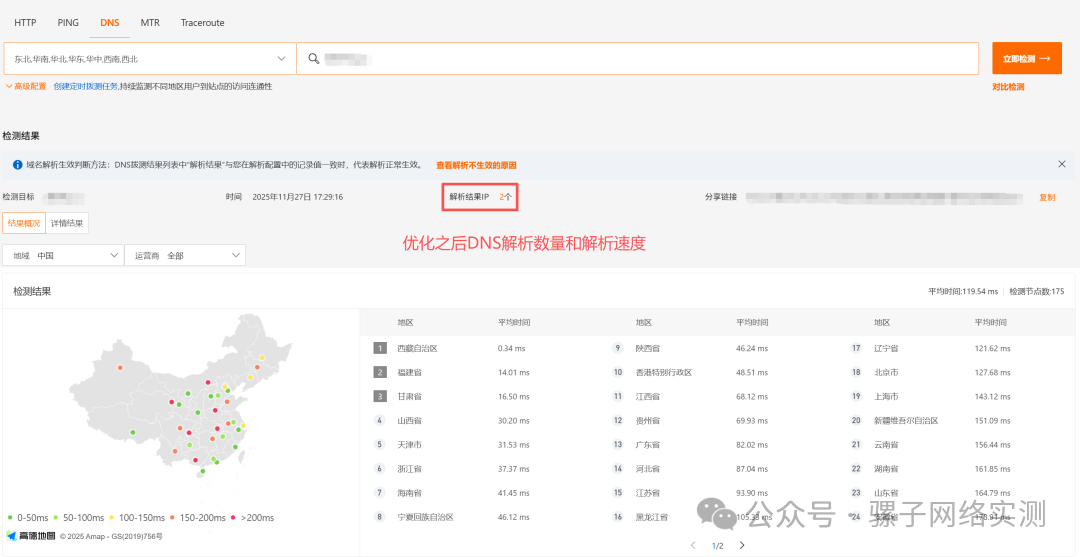This screenshot has width=1080, height=557.
Task: Click the 0.34 ms value
Action: (511, 348)
